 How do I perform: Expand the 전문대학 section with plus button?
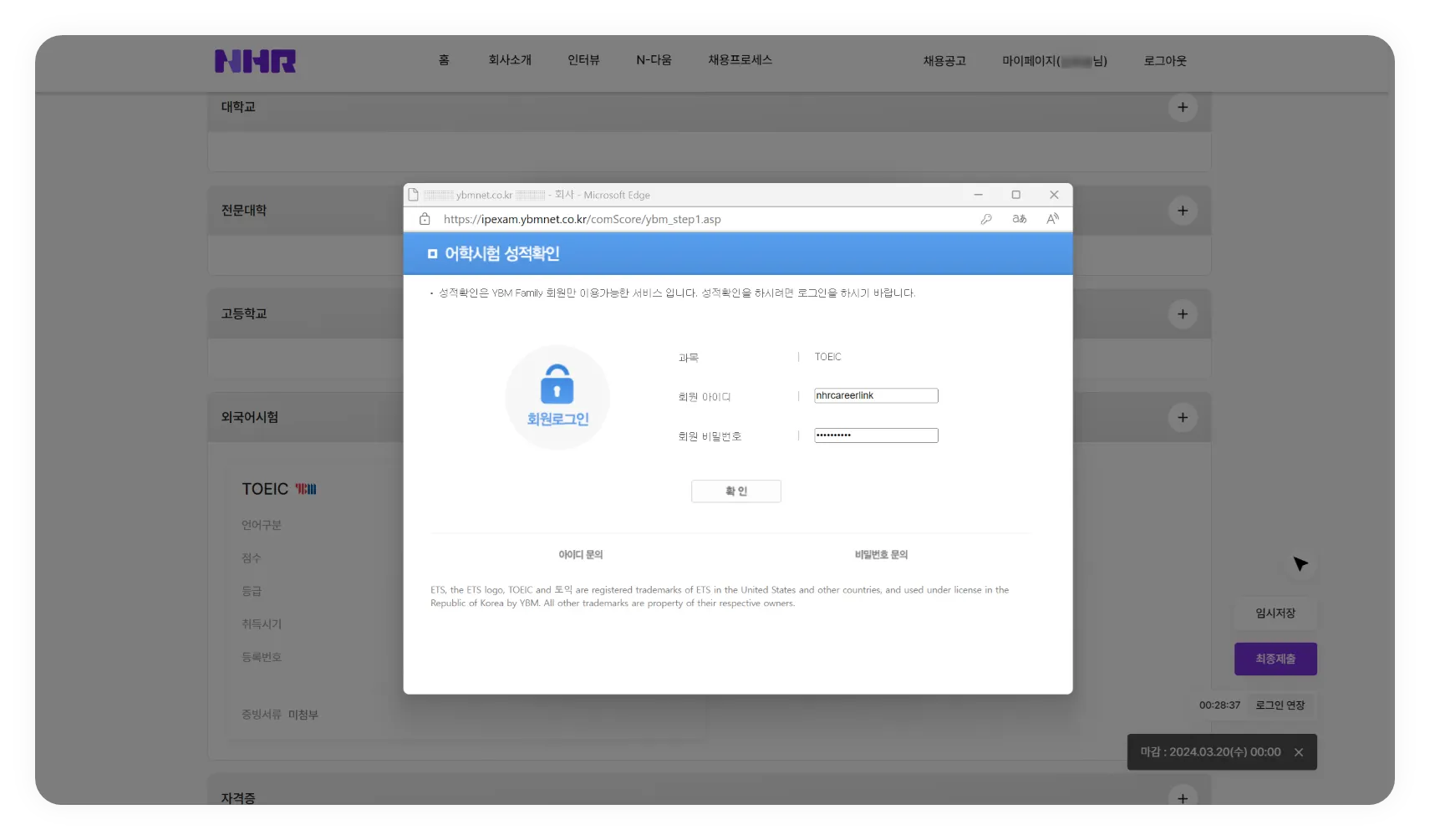click(1183, 211)
